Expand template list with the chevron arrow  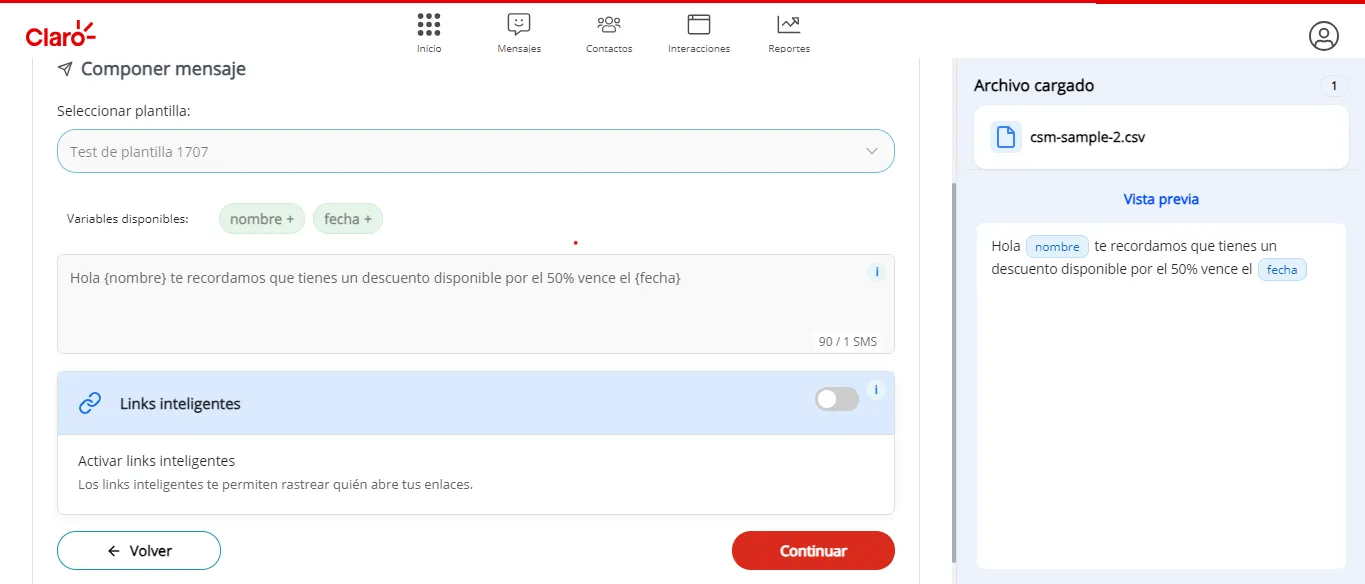click(x=872, y=151)
